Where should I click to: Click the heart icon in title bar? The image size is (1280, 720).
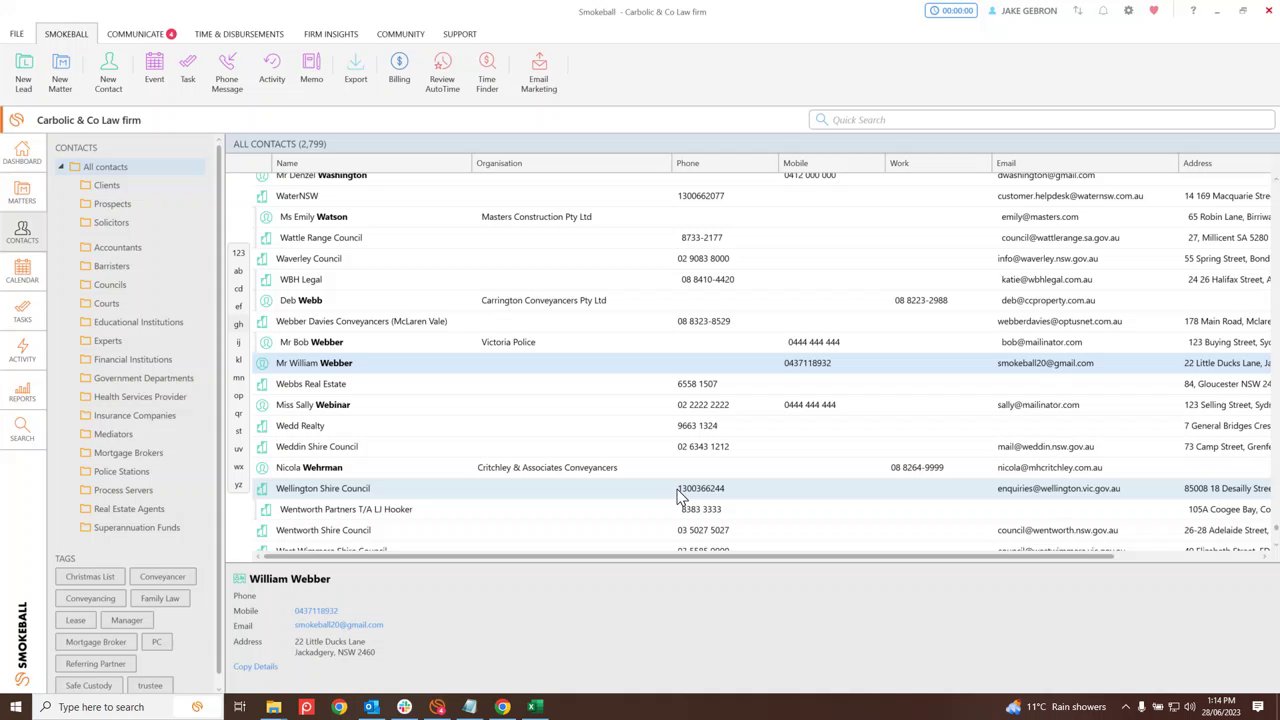click(1153, 11)
